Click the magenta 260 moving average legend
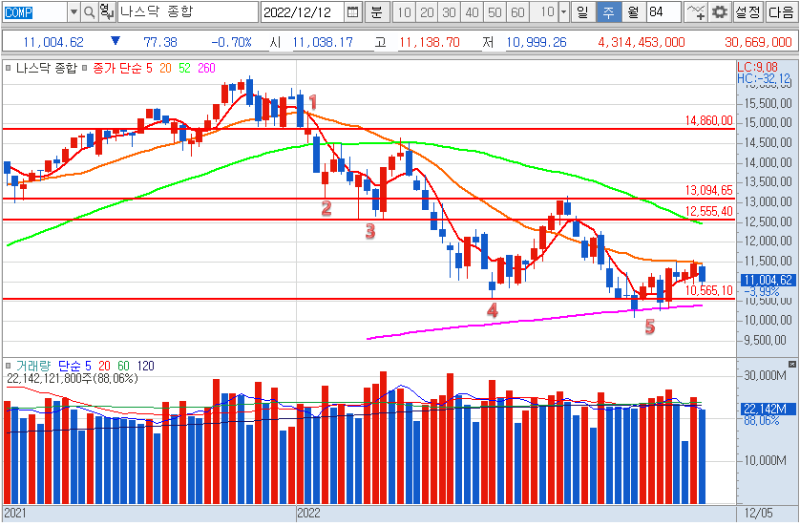This screenshot has height=523, width=800. tap(206, 68)
